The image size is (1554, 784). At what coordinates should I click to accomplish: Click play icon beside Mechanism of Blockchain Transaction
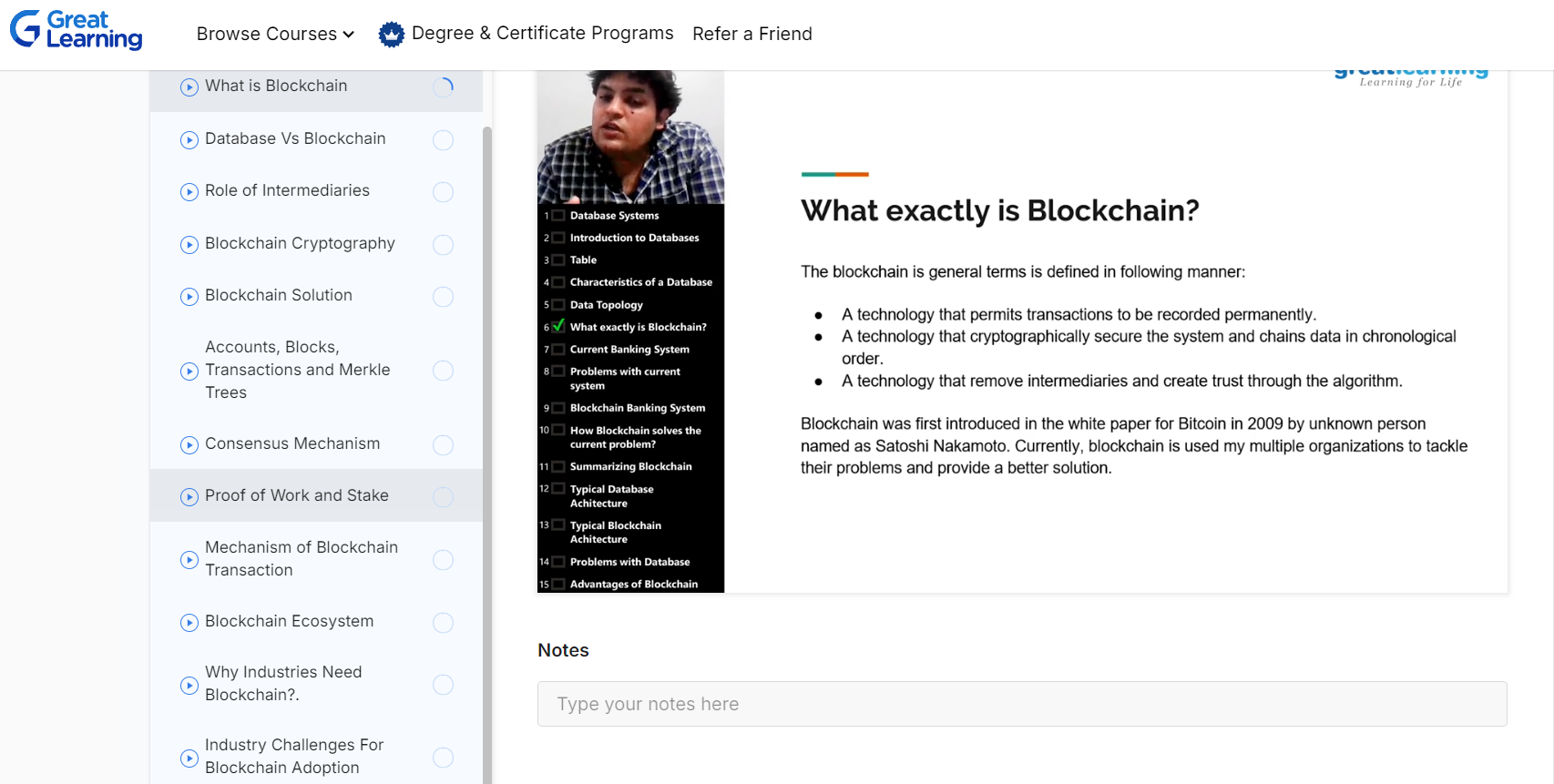tap(189, 560)
